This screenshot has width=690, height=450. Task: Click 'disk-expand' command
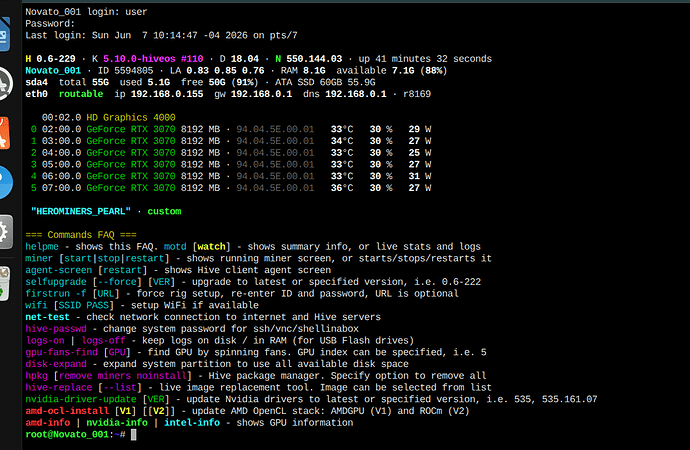click(x=56, y=364)
